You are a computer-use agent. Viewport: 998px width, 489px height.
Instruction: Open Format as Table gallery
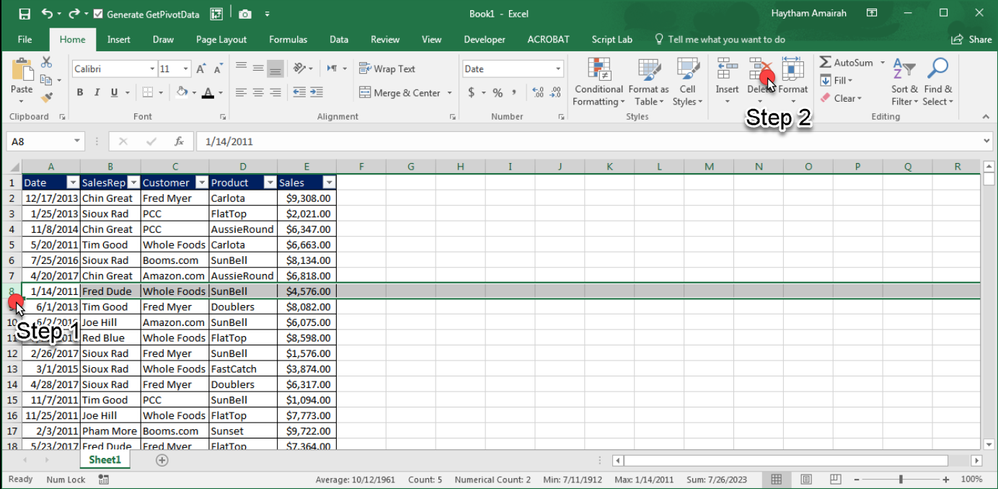coord(649,83)
